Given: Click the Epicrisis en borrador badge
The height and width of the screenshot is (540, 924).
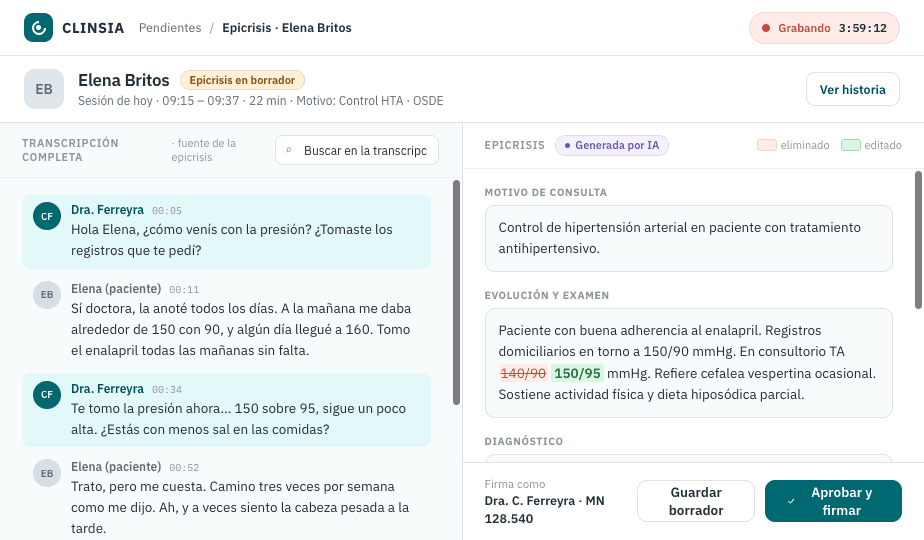Looking at the screenshot, I should tap(242, 80).
